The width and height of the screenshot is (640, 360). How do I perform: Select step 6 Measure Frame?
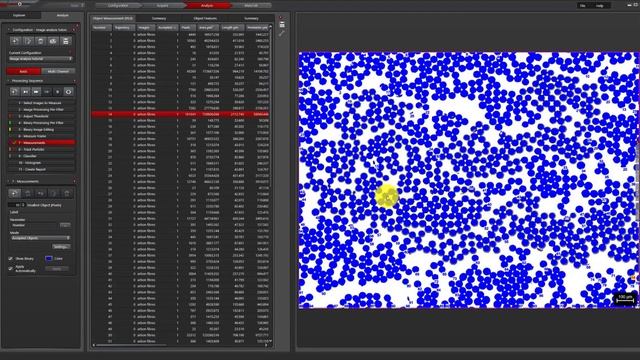pos(42,136)
